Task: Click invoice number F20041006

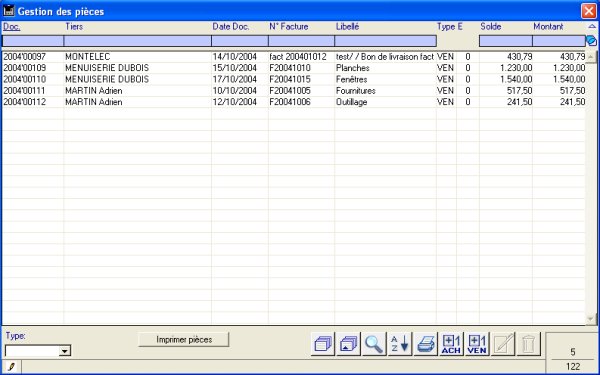Action: click(290, 102)
